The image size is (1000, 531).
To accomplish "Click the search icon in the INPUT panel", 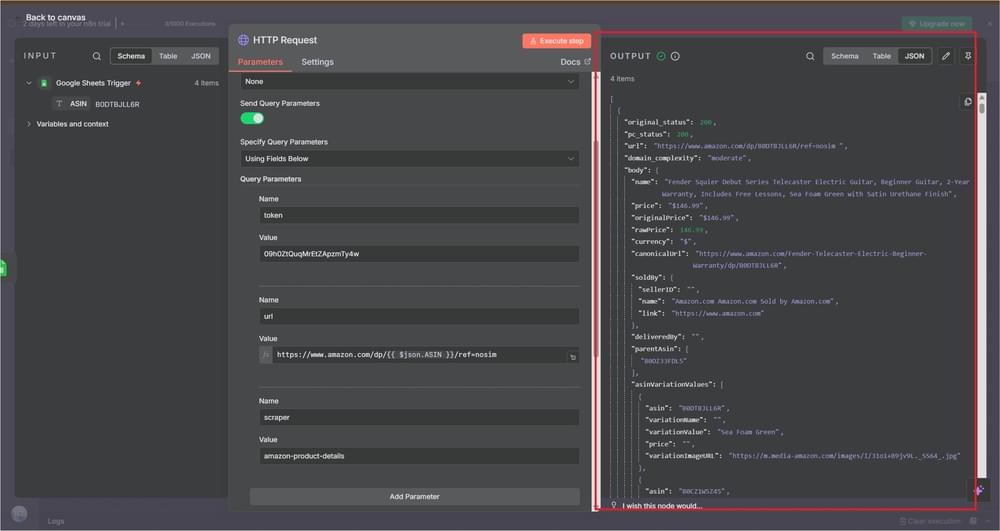I will (97, 56).
